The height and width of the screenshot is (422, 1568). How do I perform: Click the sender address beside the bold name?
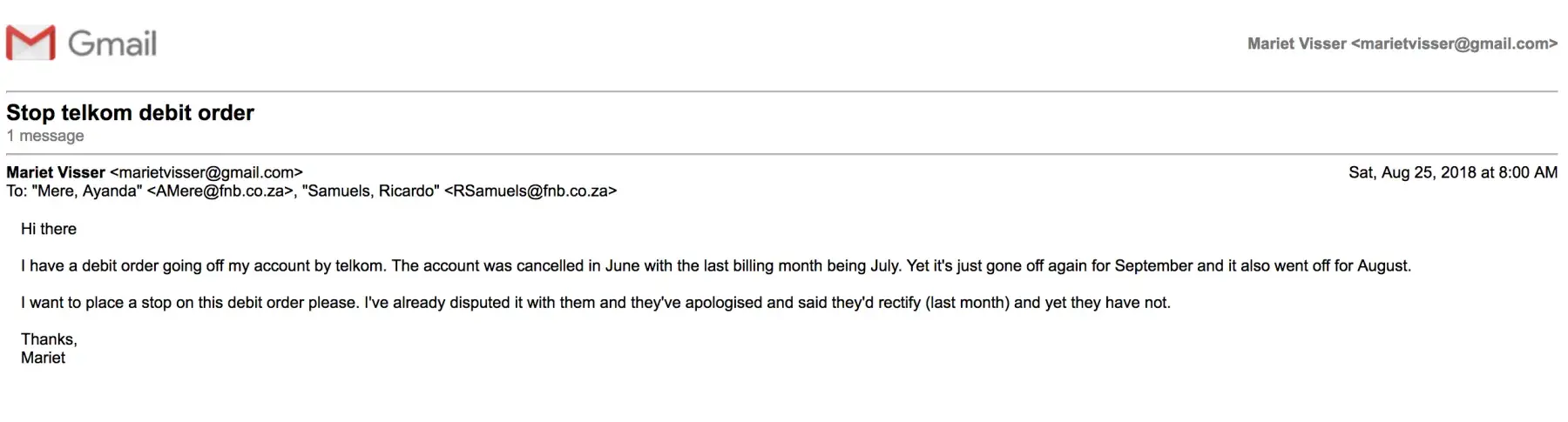206,172
